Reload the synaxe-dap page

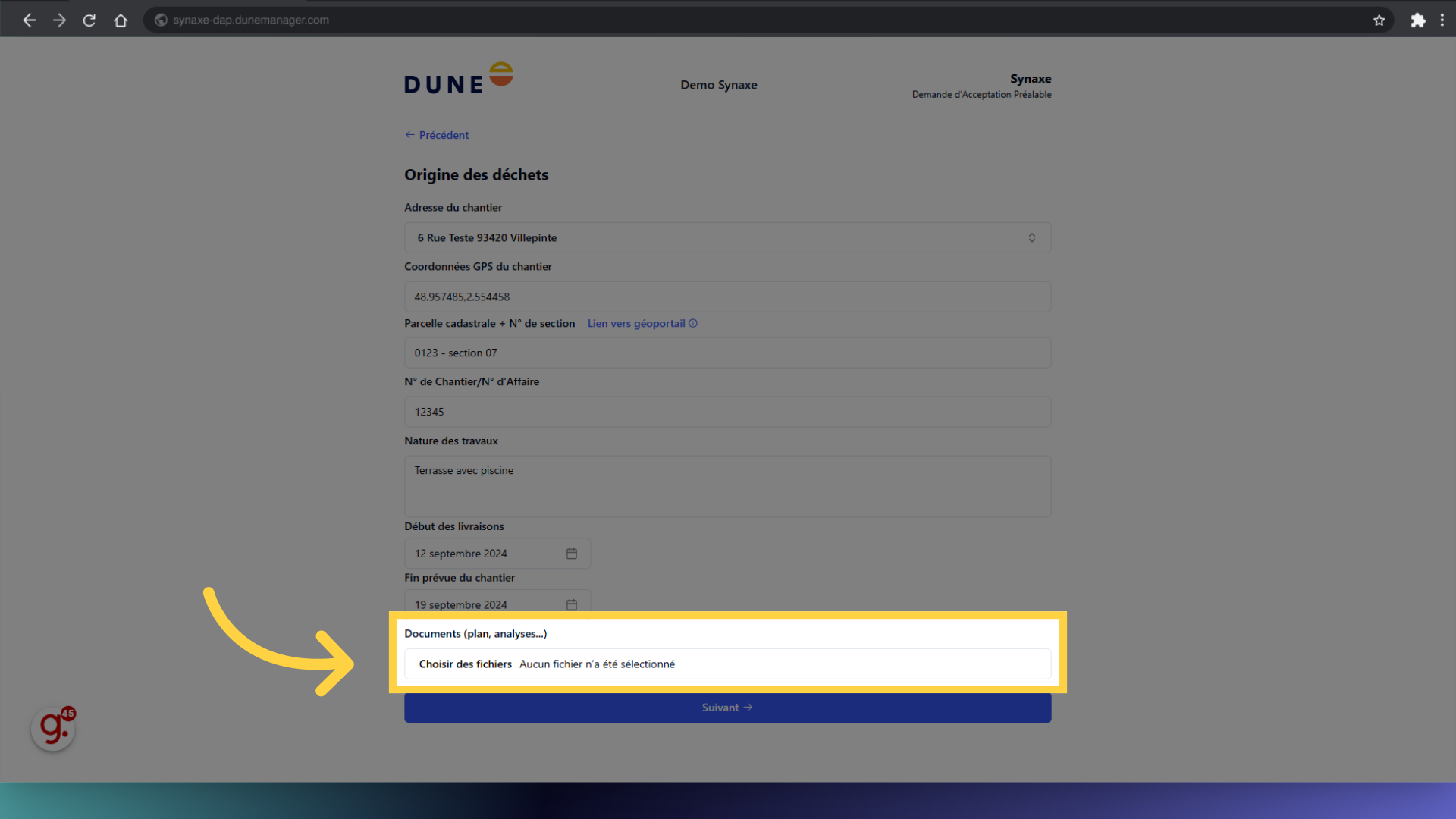(x=89, y=20)
